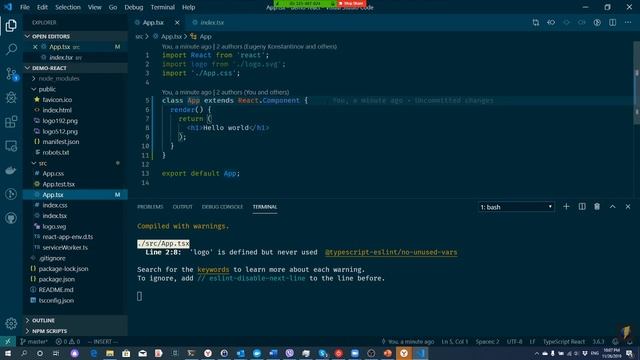Switch to the OUTPUT panel tab

pos(182,207)
